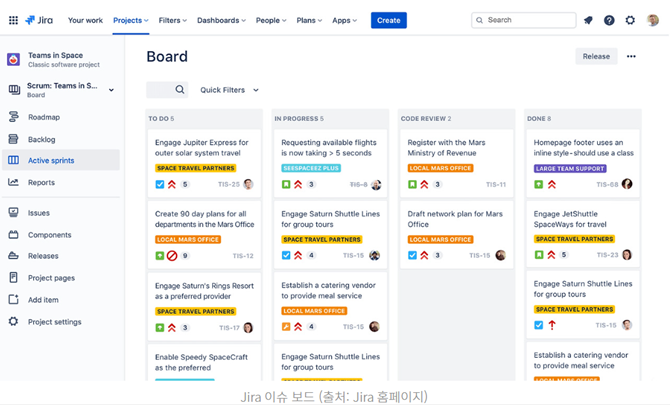670x405 pixels.
Task: Open the Homepage footer uses an inline style card
Action: pos(583,163)
